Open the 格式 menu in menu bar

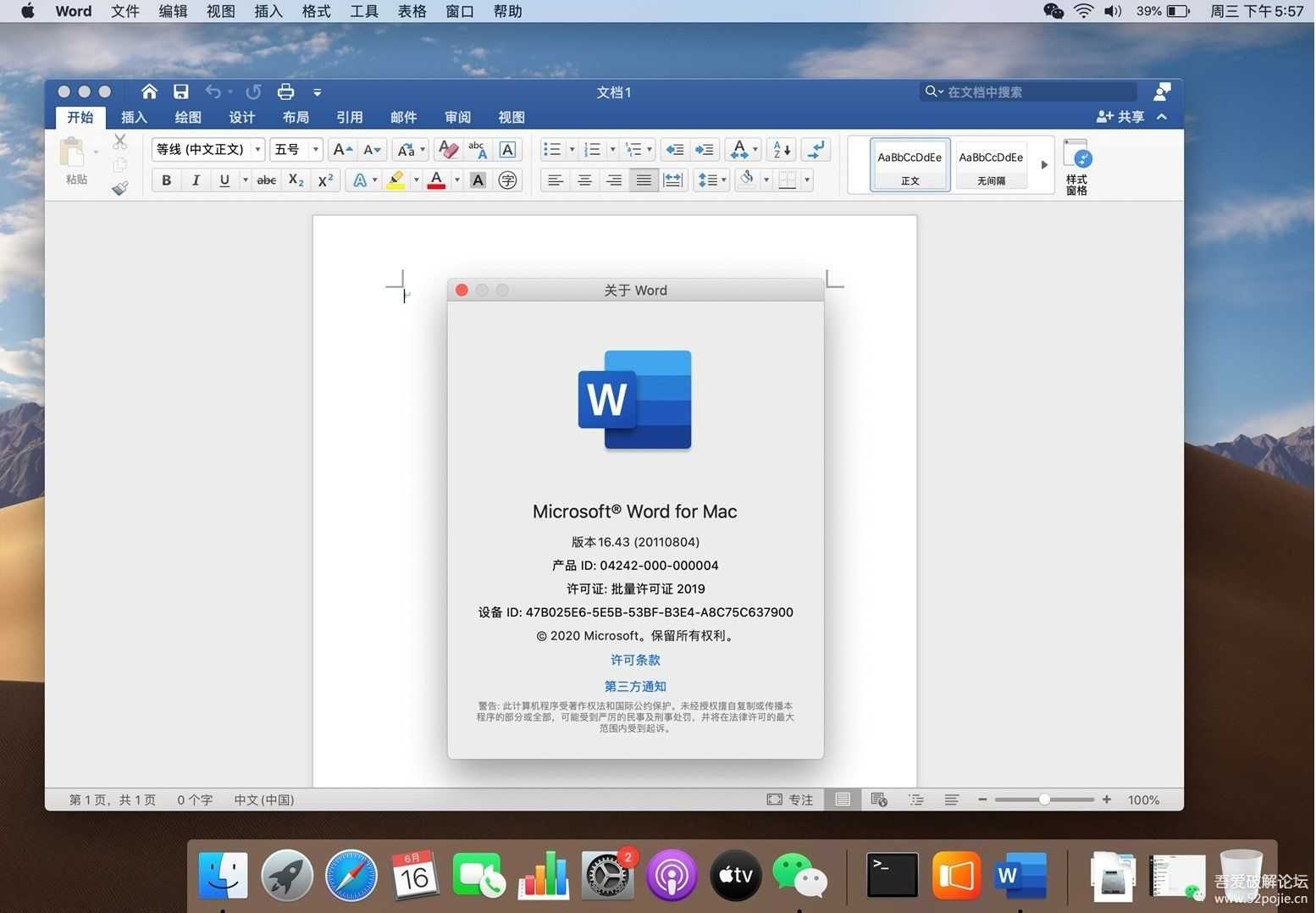[316, 11]
